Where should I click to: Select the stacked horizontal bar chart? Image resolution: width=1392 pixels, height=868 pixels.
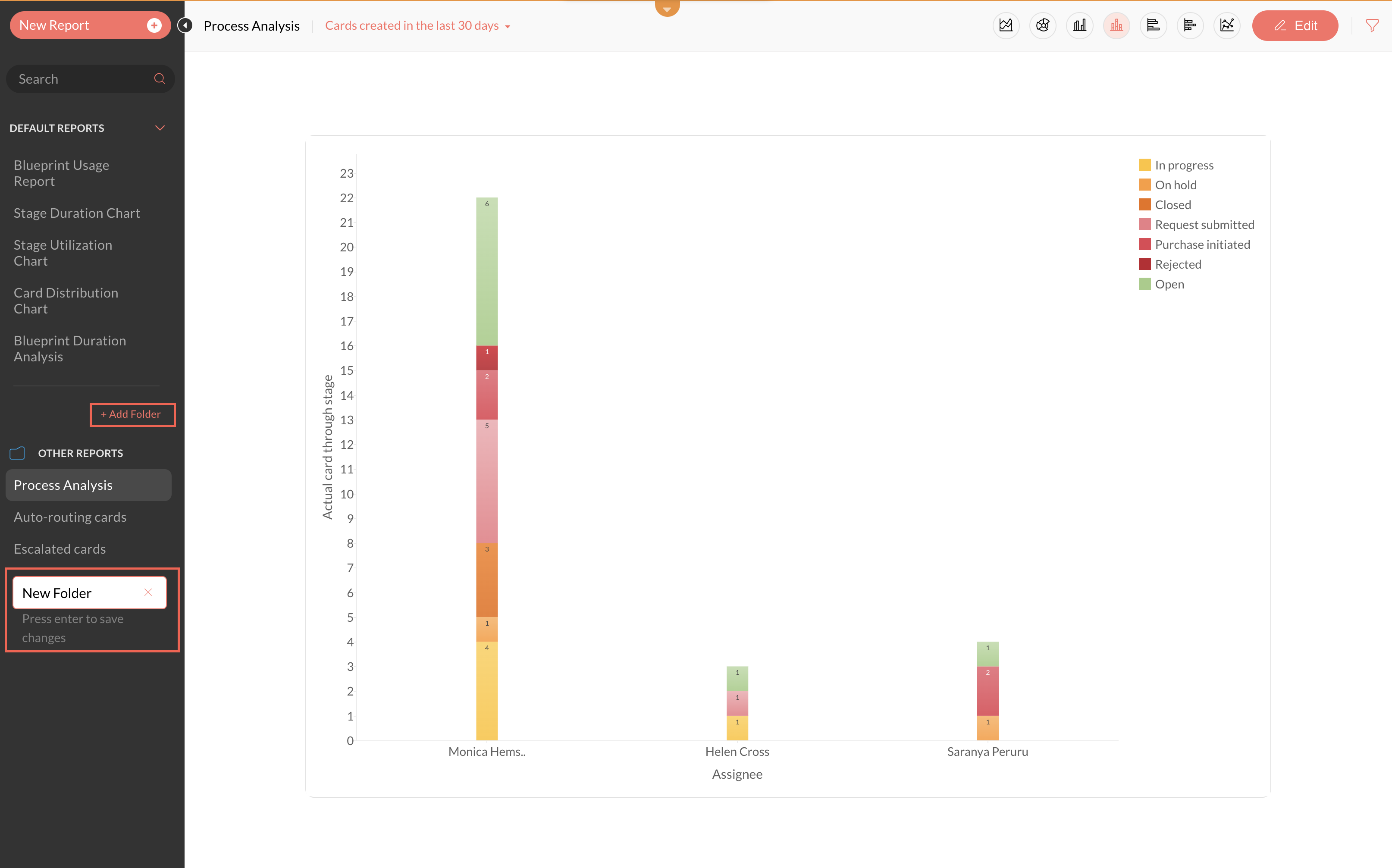coord(1189,25)
